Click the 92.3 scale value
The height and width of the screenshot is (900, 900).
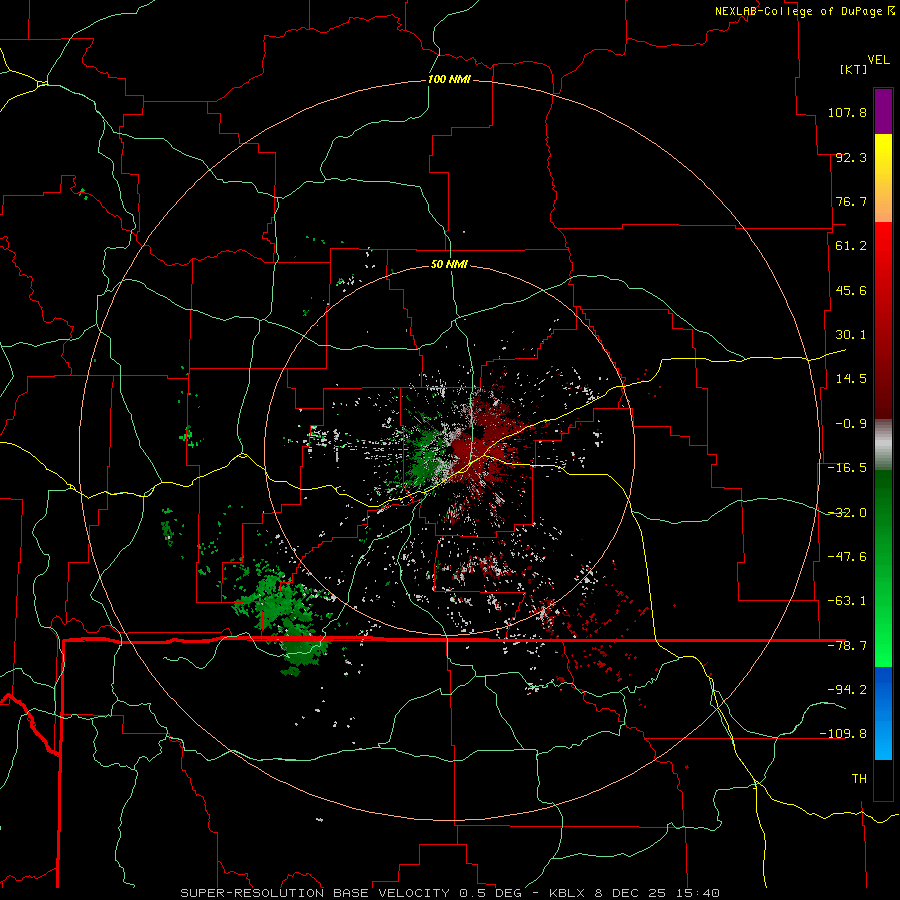(x=851, y=157)
